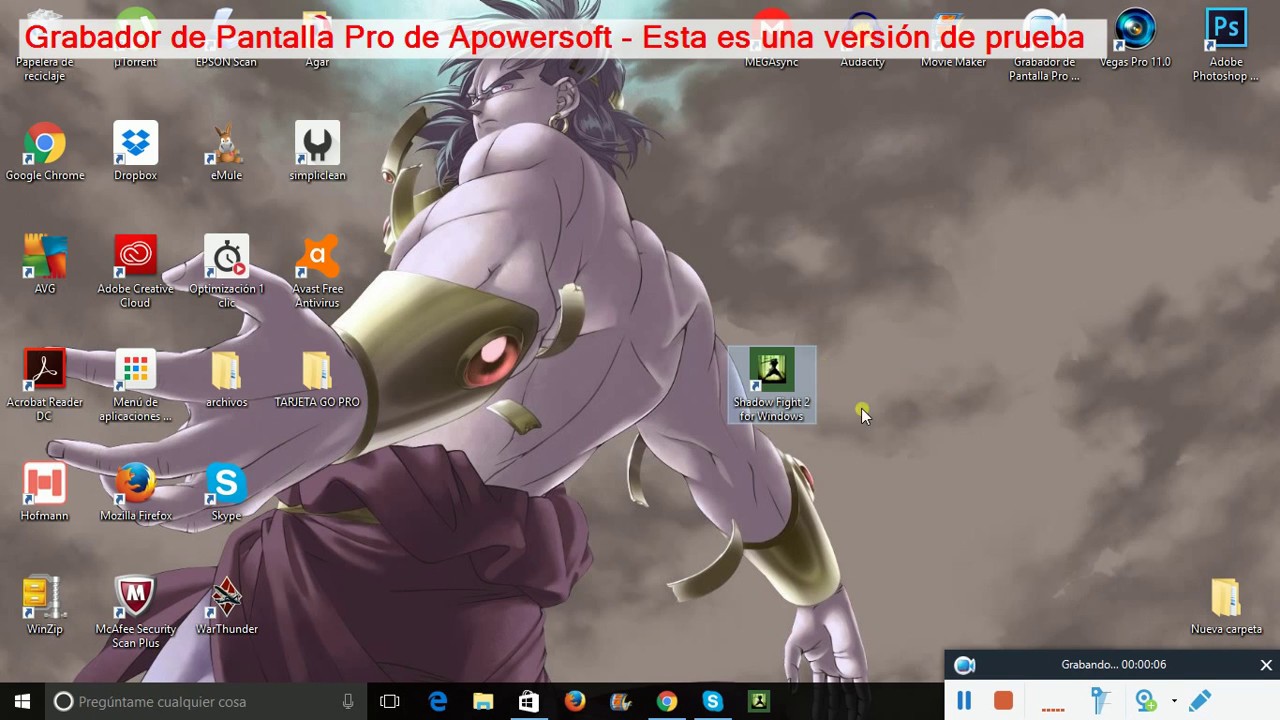Click the Grabando timer text
The height and width of the screenshot is (720, 1280).
click(x=1114, y=664)
